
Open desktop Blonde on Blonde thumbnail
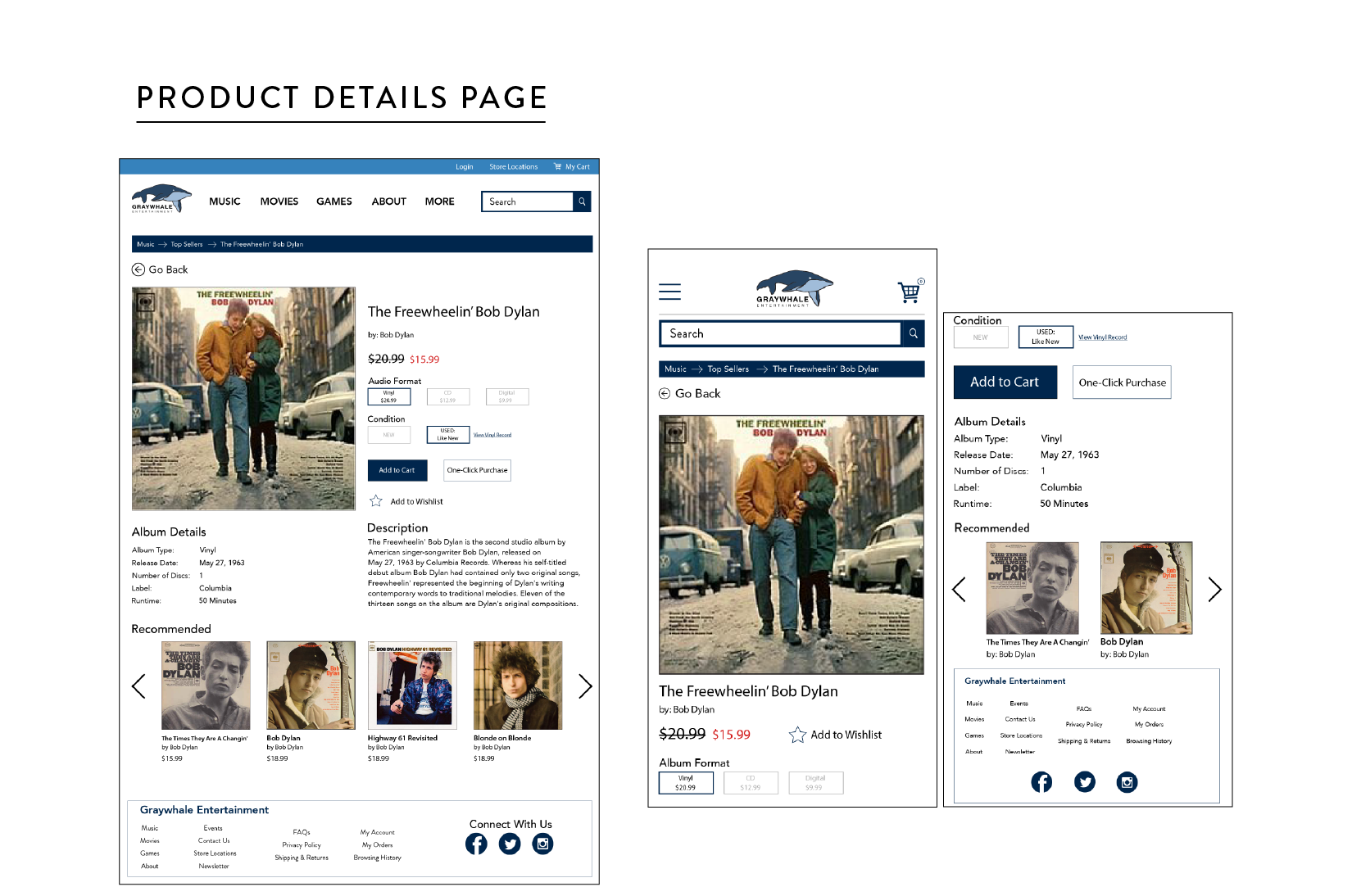pos(518,686)
